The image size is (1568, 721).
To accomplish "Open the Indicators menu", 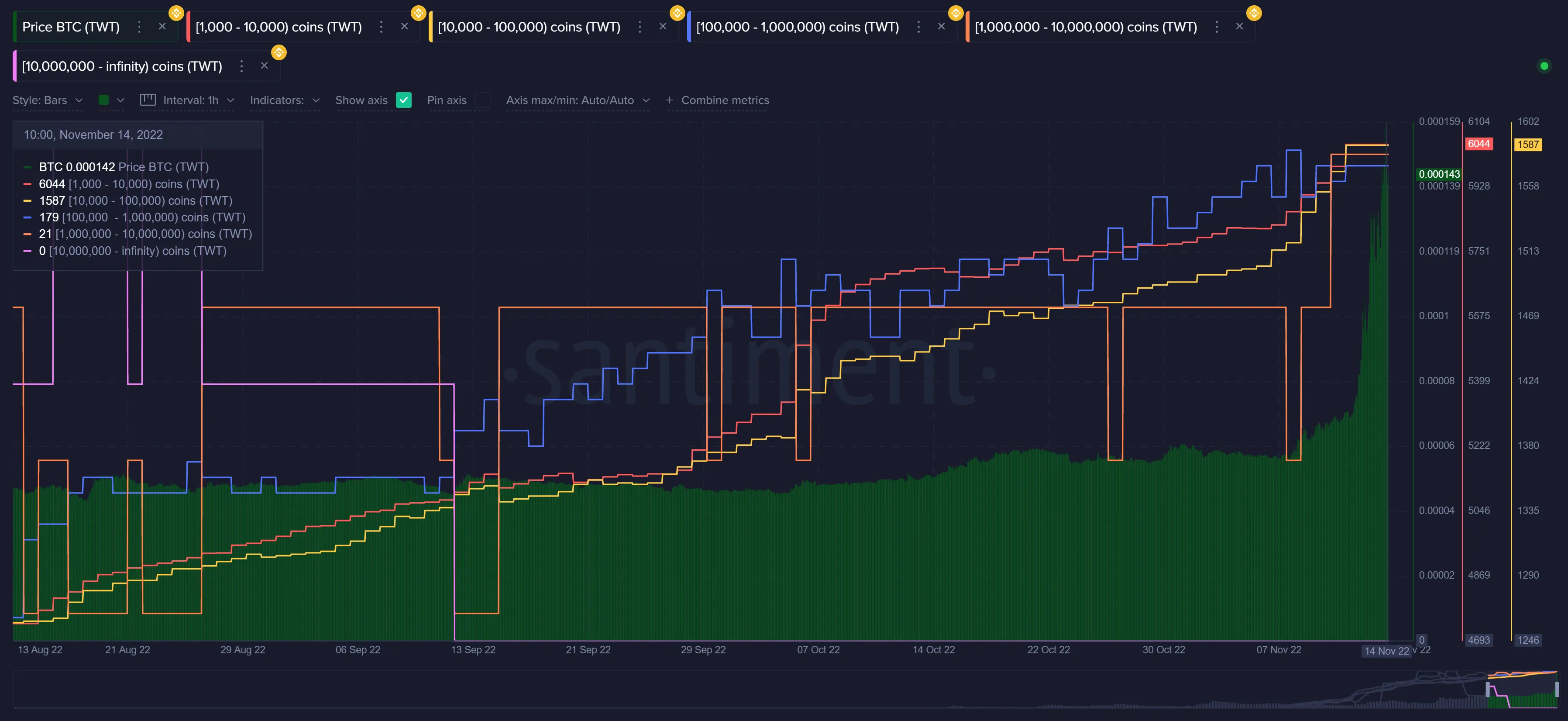I will coord(284,100).
